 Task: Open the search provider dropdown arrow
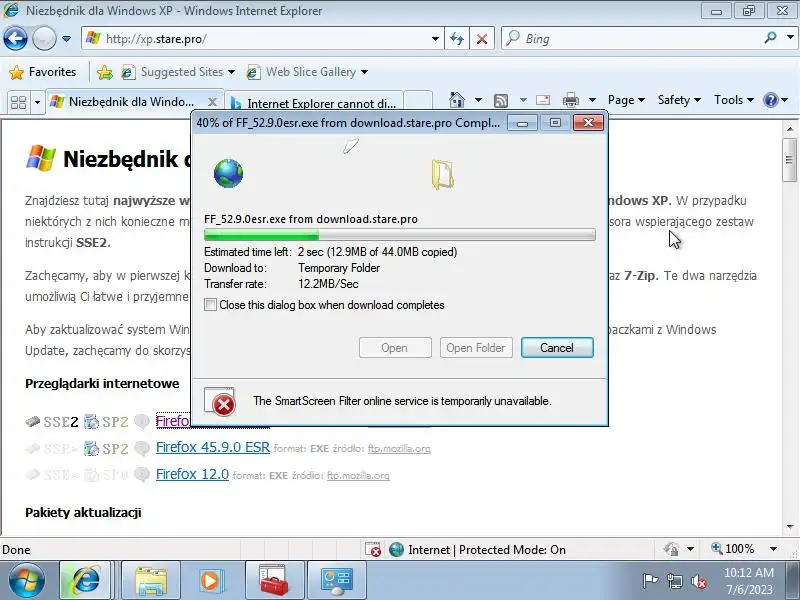click(x=790, y=37)
